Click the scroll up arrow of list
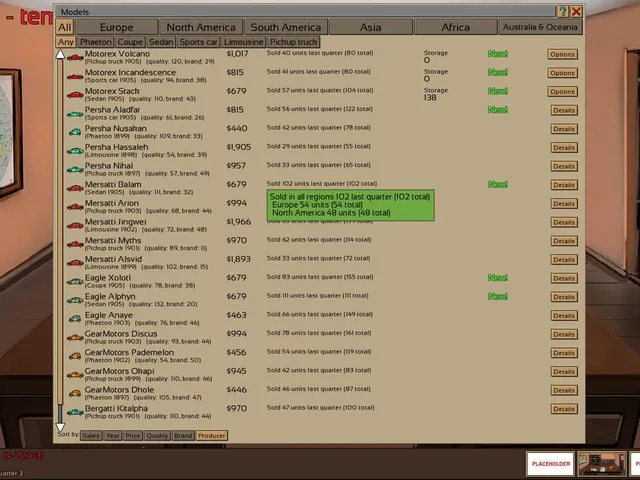Screen dimensions: 640x480 60,54
